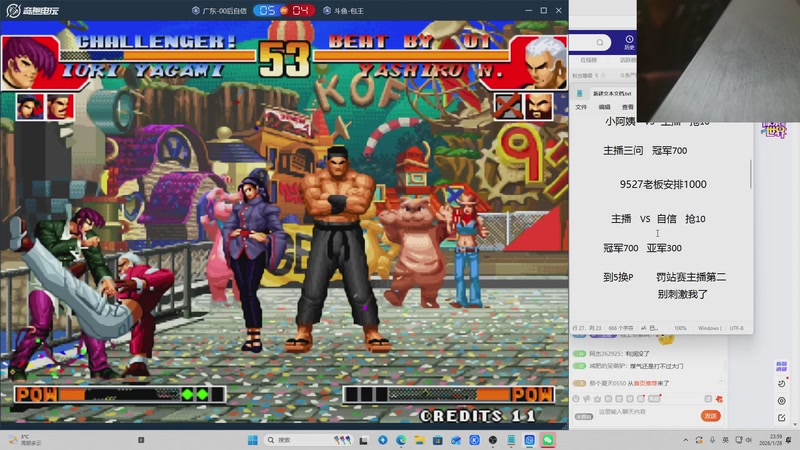This screenshot has width=800, height=450.
Task: Open the 编辑 menu in Notepad
Action: point(604,107)
